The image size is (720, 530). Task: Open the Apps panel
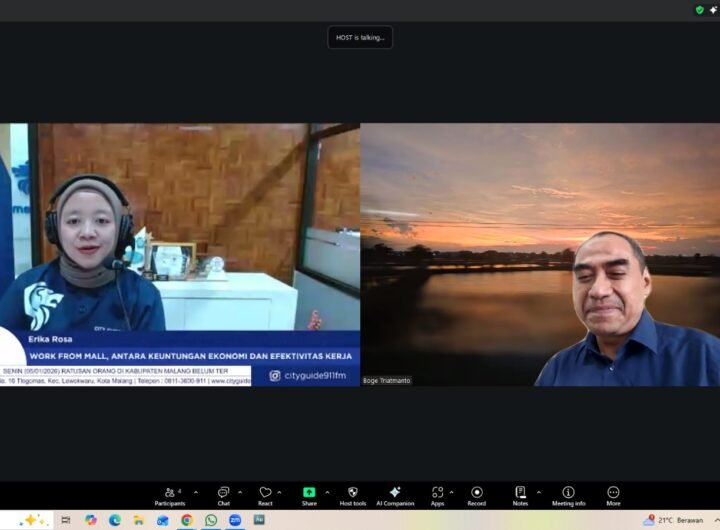tap(437, 494)
